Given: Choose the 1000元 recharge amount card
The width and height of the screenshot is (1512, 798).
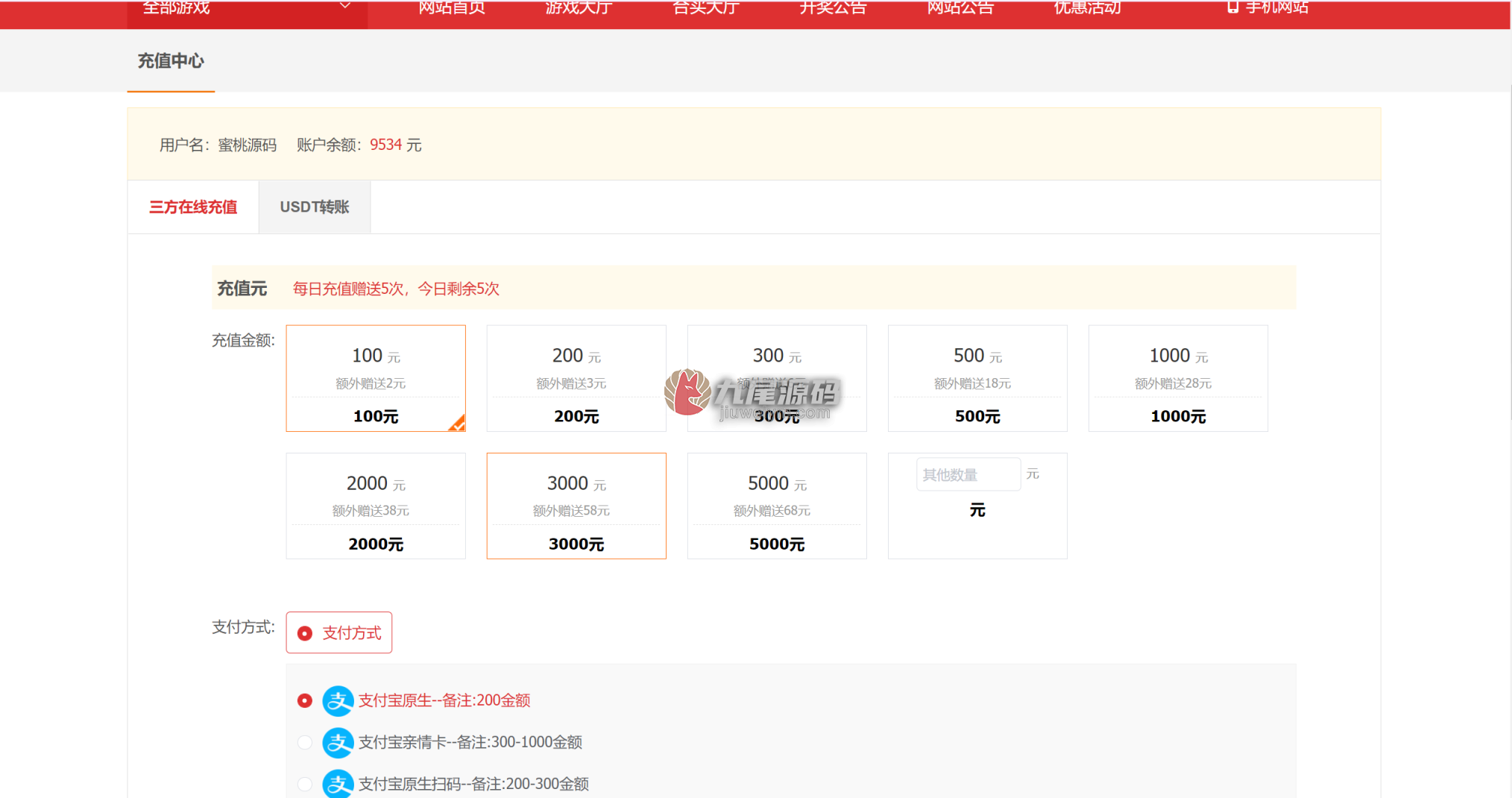Looking at the screenshot, I should point(1178,378).
